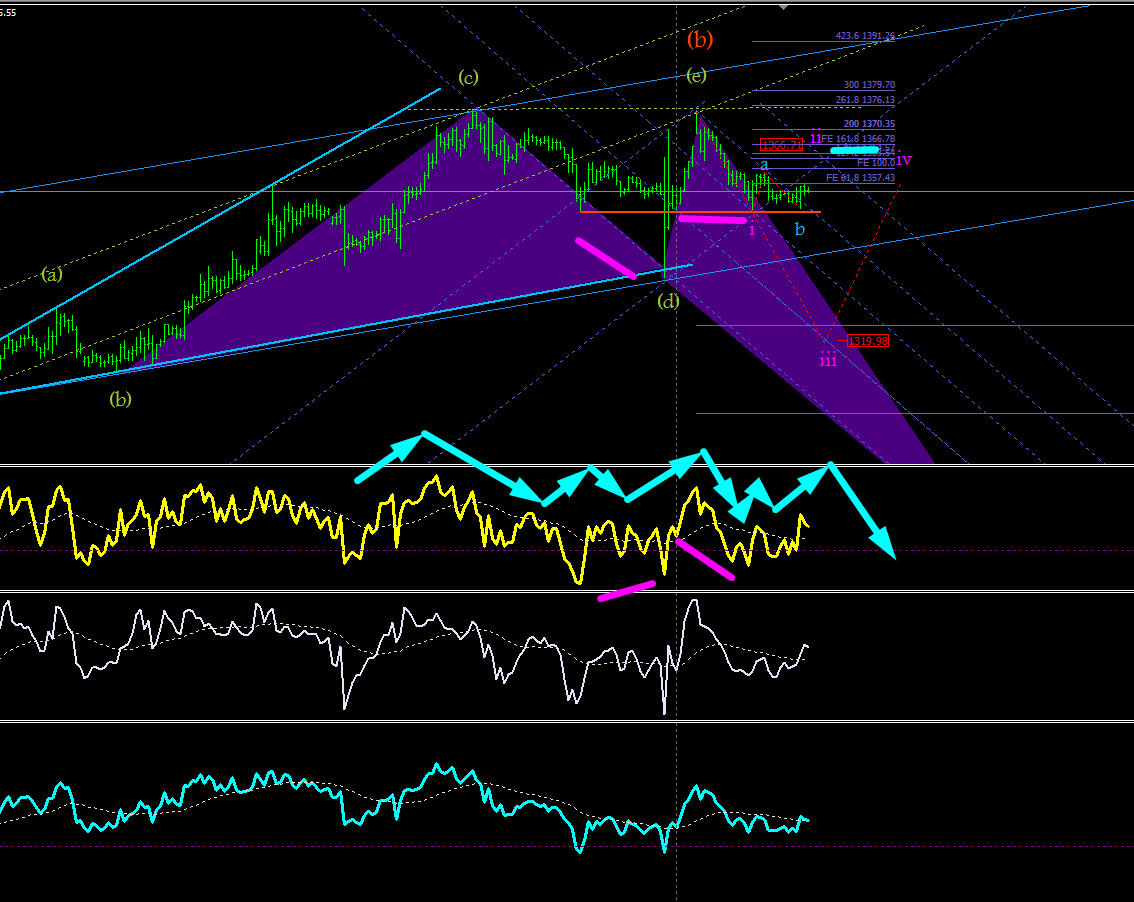Click the green (e) wave label
Viewport: 1134px width, 902px height.
(x=696, y=75)
